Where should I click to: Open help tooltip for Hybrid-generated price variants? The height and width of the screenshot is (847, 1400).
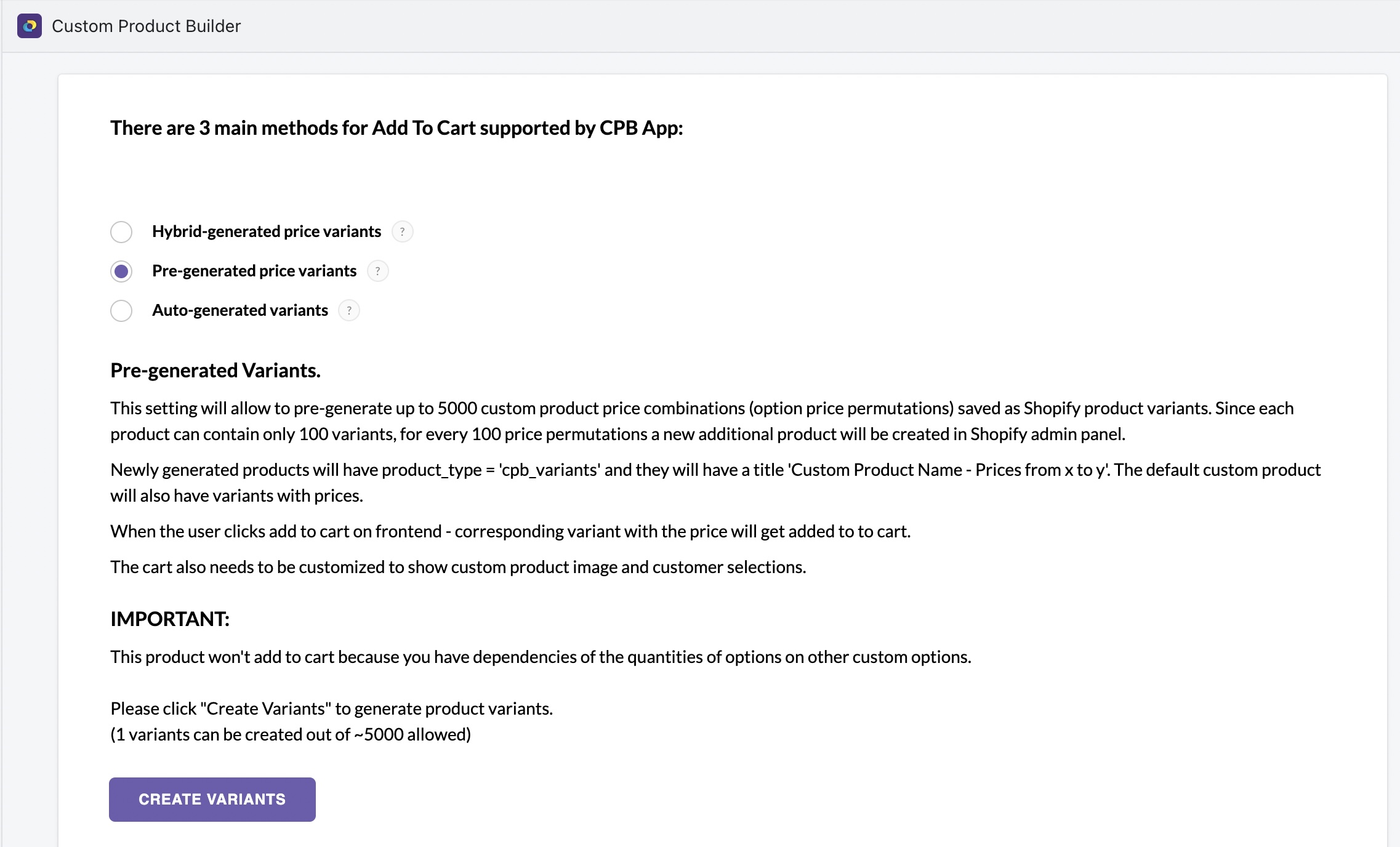point(402,231)
